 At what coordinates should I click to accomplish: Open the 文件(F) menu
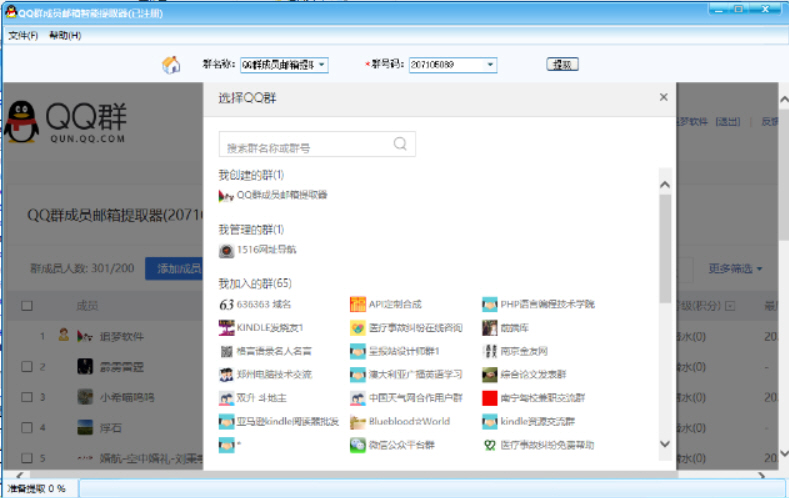pos(23,35)
